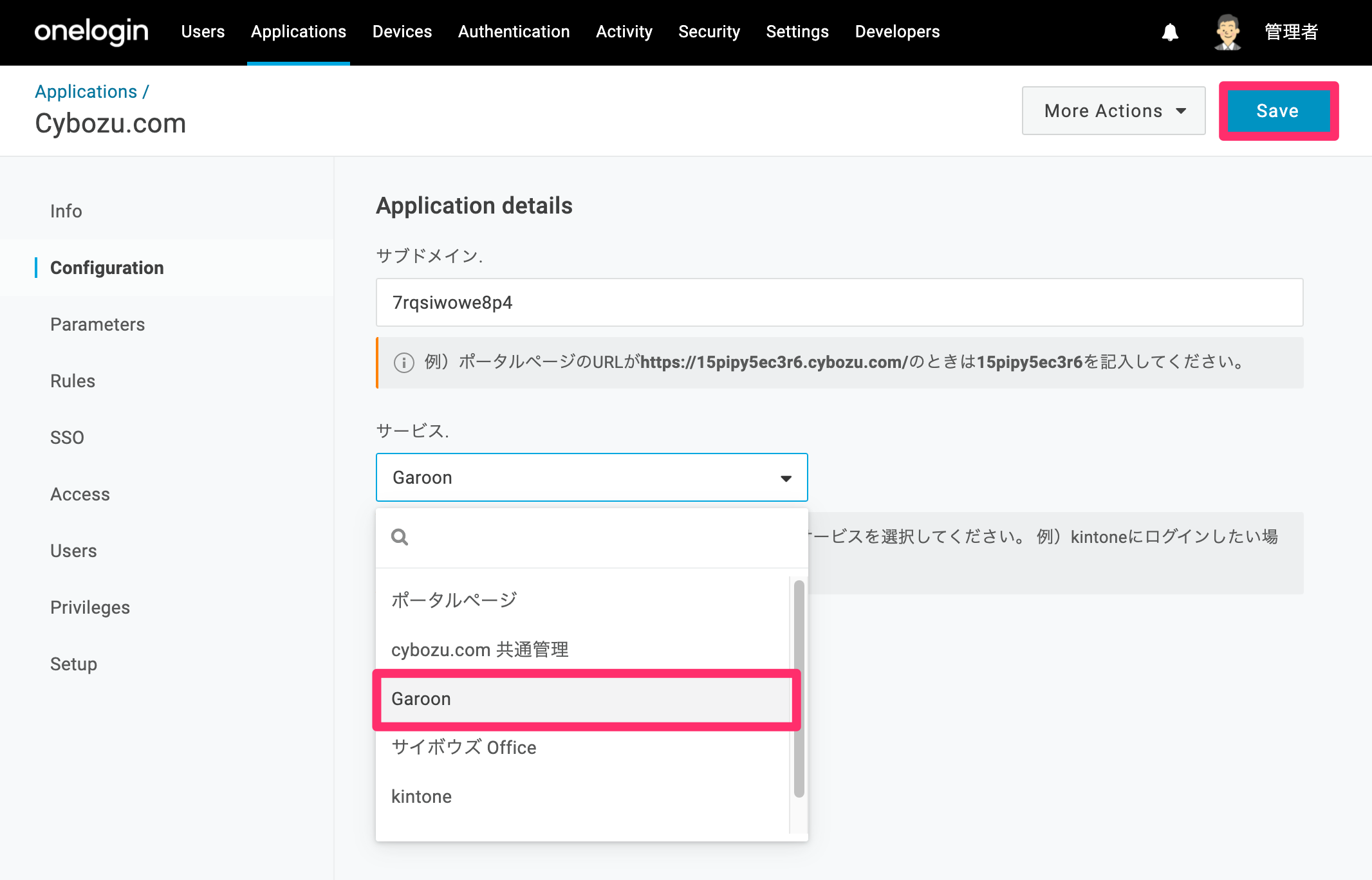Switch to the Setup tab
Screen dimensions: 1372x880
click(74, 664)
